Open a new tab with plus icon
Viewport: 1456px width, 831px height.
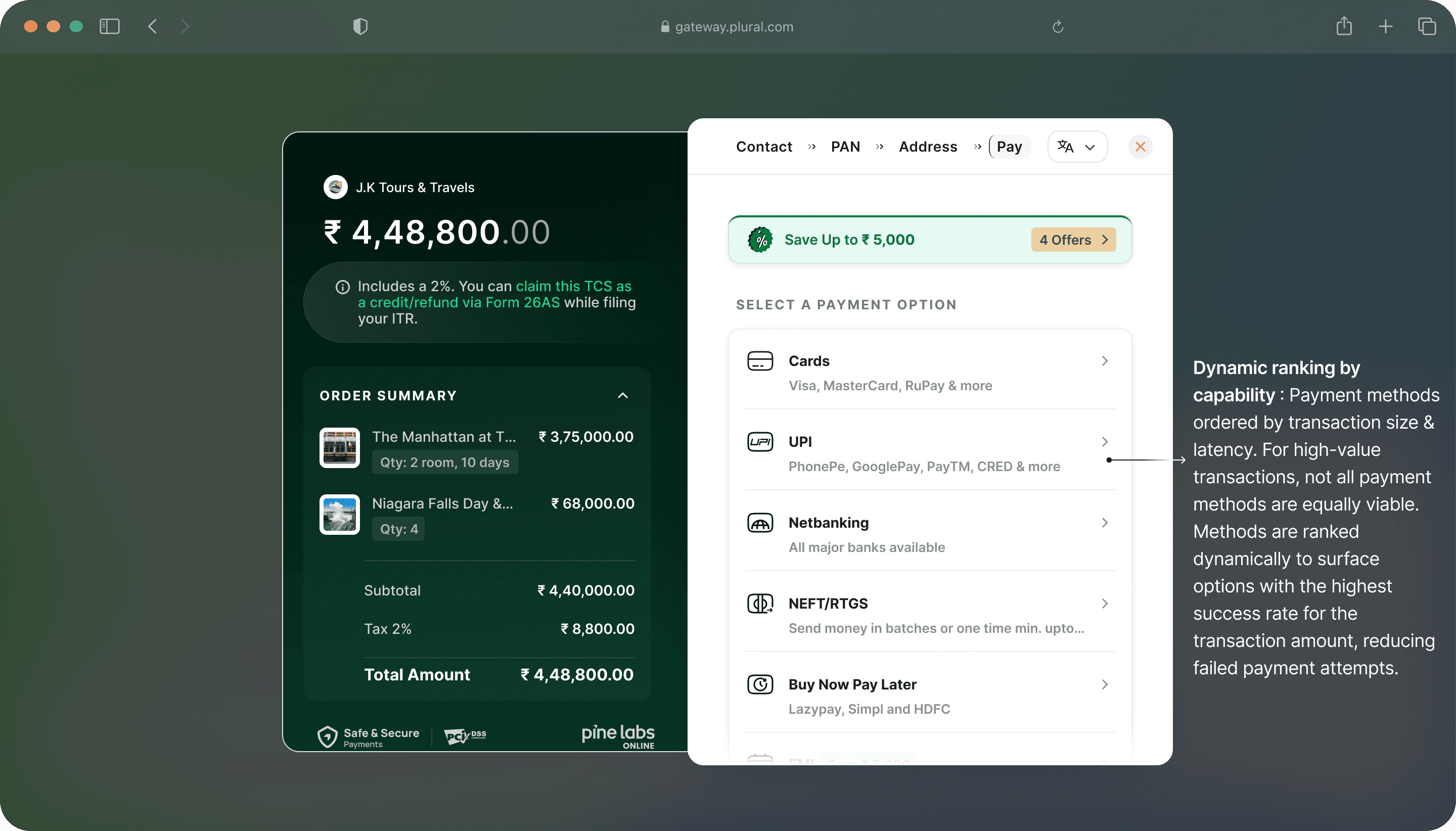pos(1385,26)
